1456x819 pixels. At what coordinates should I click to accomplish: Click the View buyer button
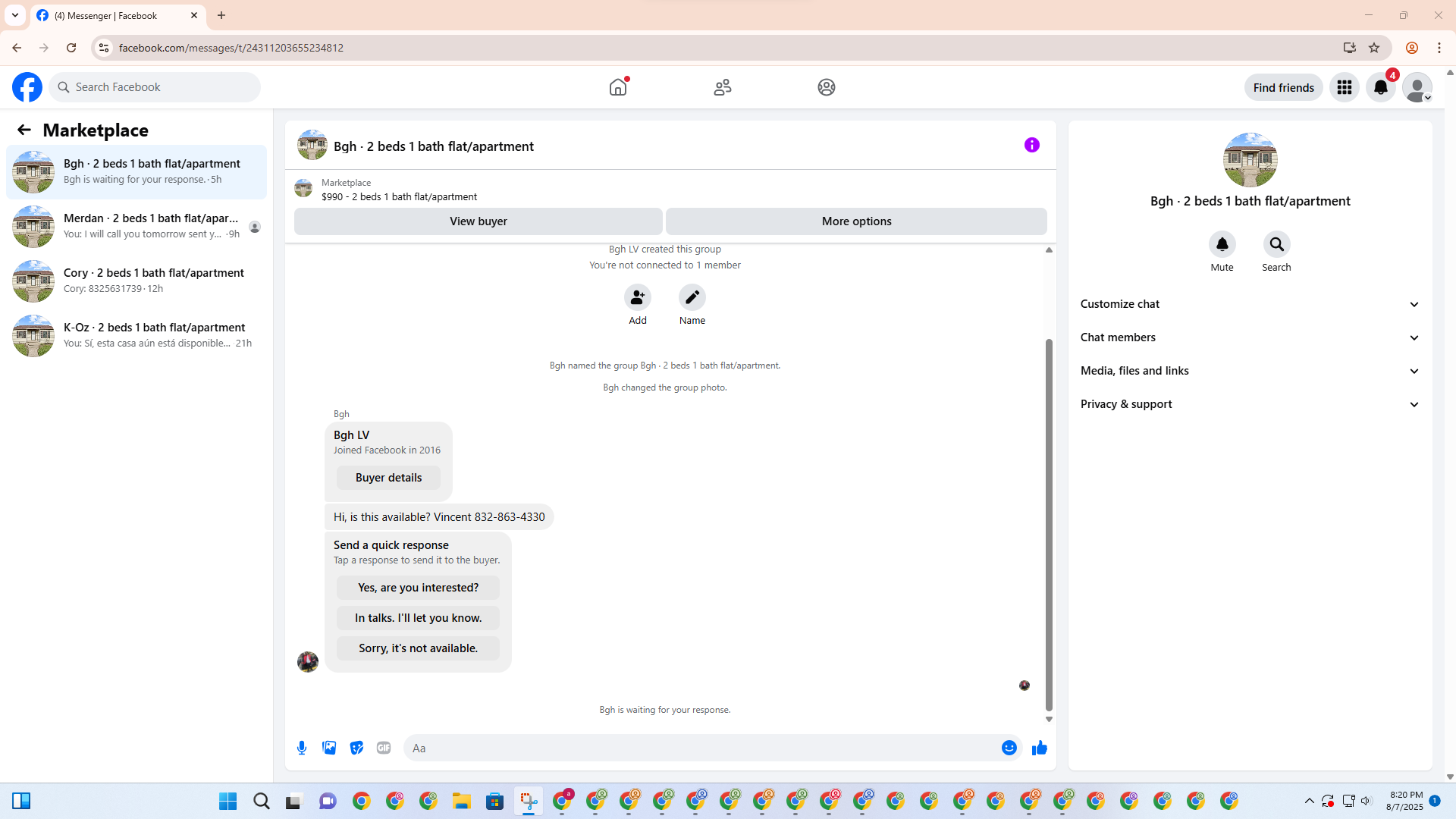pos(479,221)
